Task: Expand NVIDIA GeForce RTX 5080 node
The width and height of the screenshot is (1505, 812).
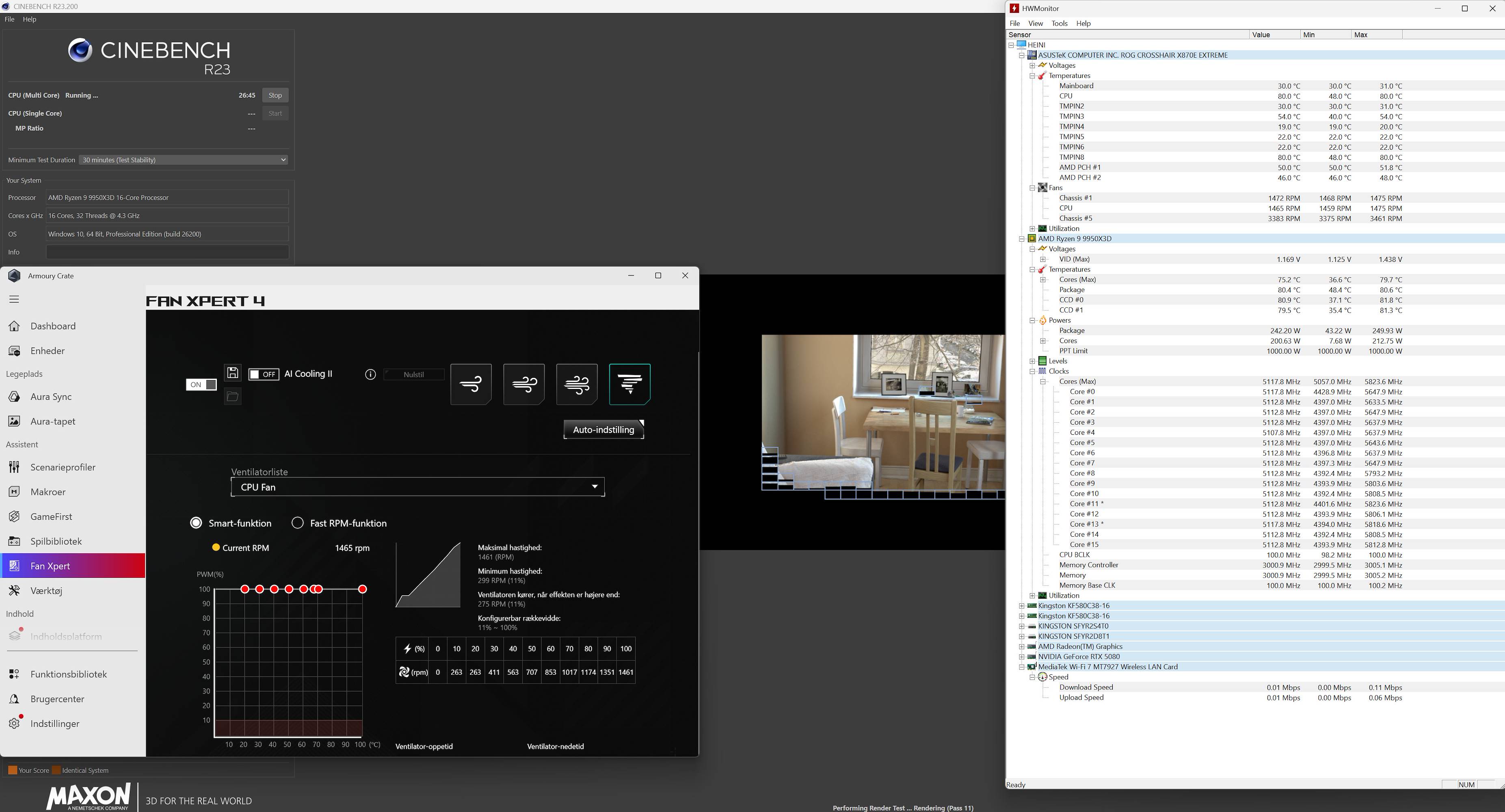Action: coord(1022,657)
